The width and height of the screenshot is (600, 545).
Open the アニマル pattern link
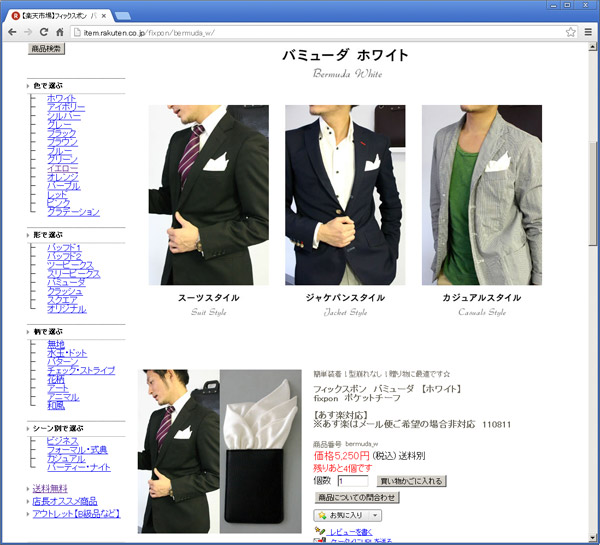(x=63, y=397)
